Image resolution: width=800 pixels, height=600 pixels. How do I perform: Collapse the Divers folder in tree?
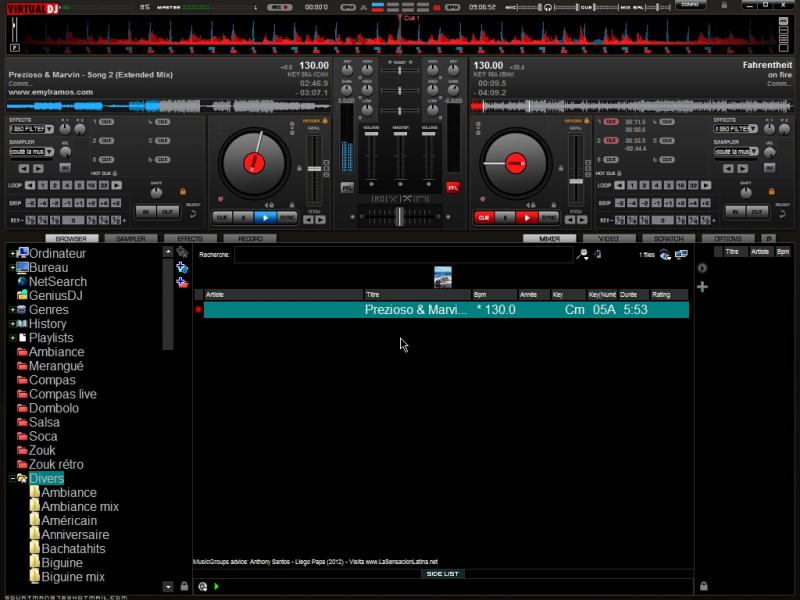[x=12, y=479]
